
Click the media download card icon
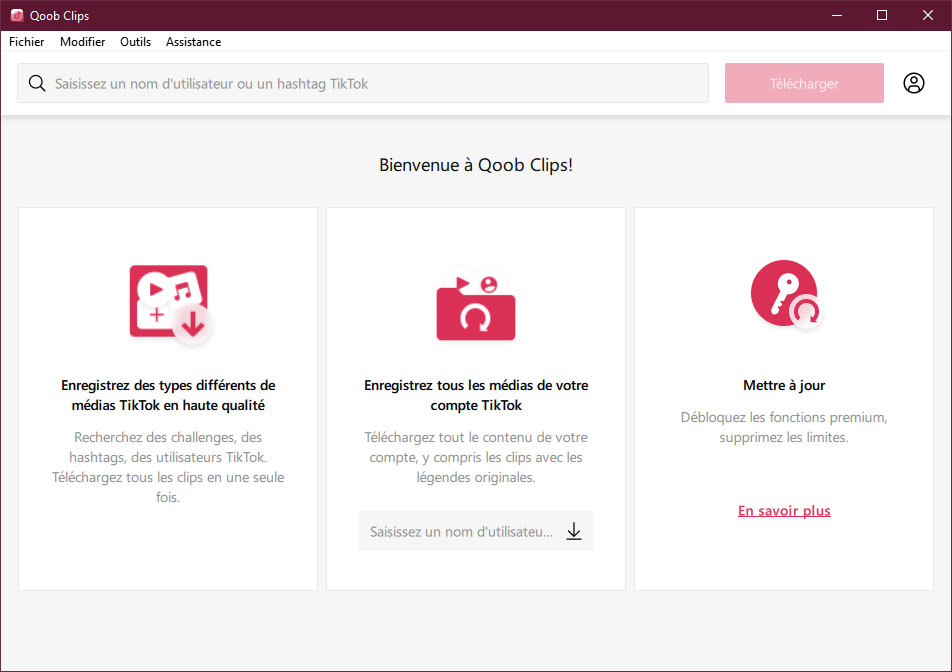click(x=171, y=304)
